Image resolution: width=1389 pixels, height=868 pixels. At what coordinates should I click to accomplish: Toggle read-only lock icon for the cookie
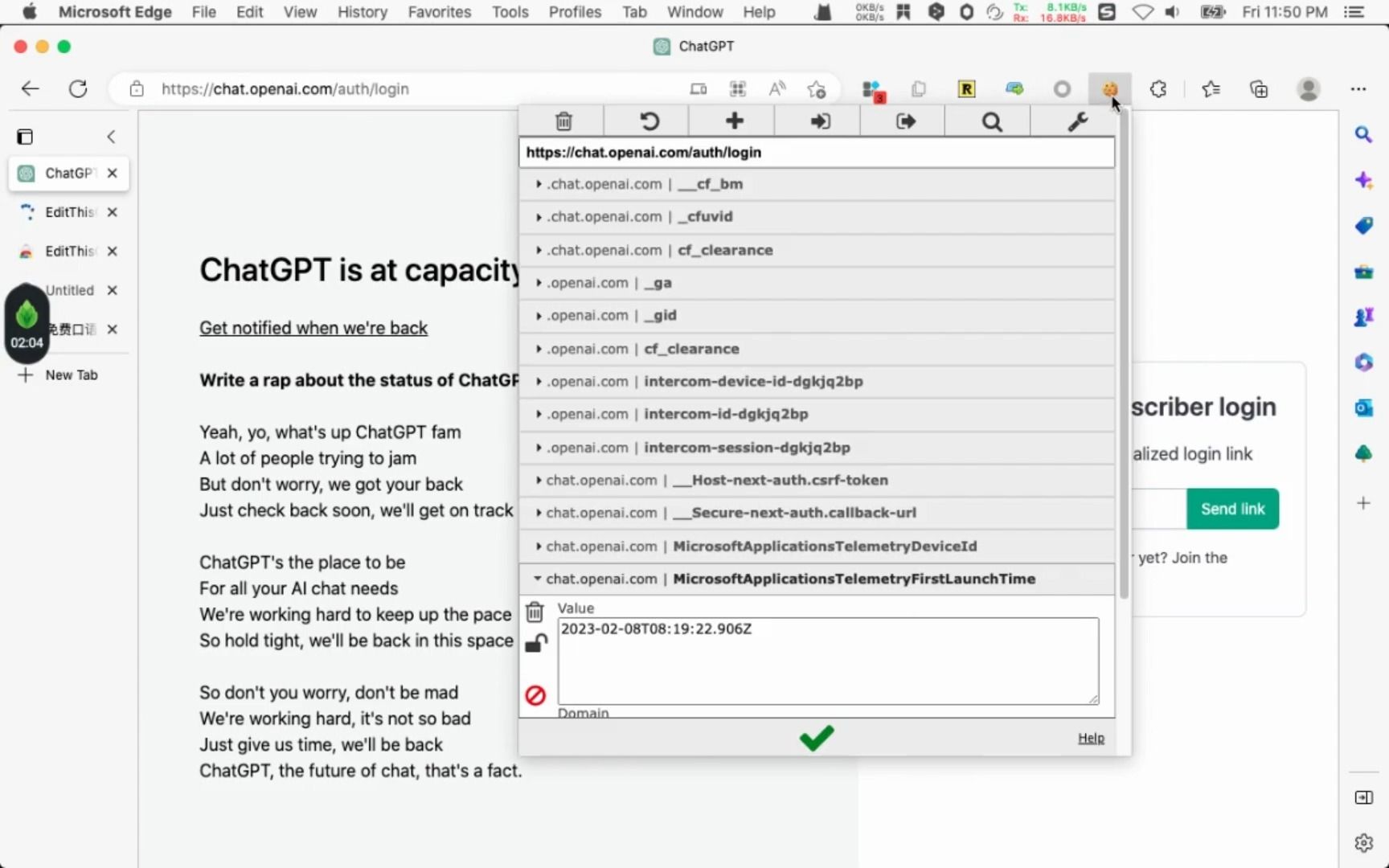point(535,644)
